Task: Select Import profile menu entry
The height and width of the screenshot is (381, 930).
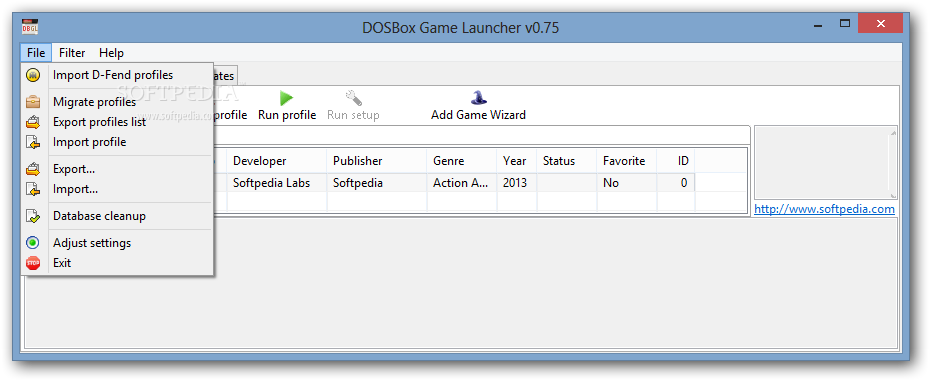Action: (117, 142)
